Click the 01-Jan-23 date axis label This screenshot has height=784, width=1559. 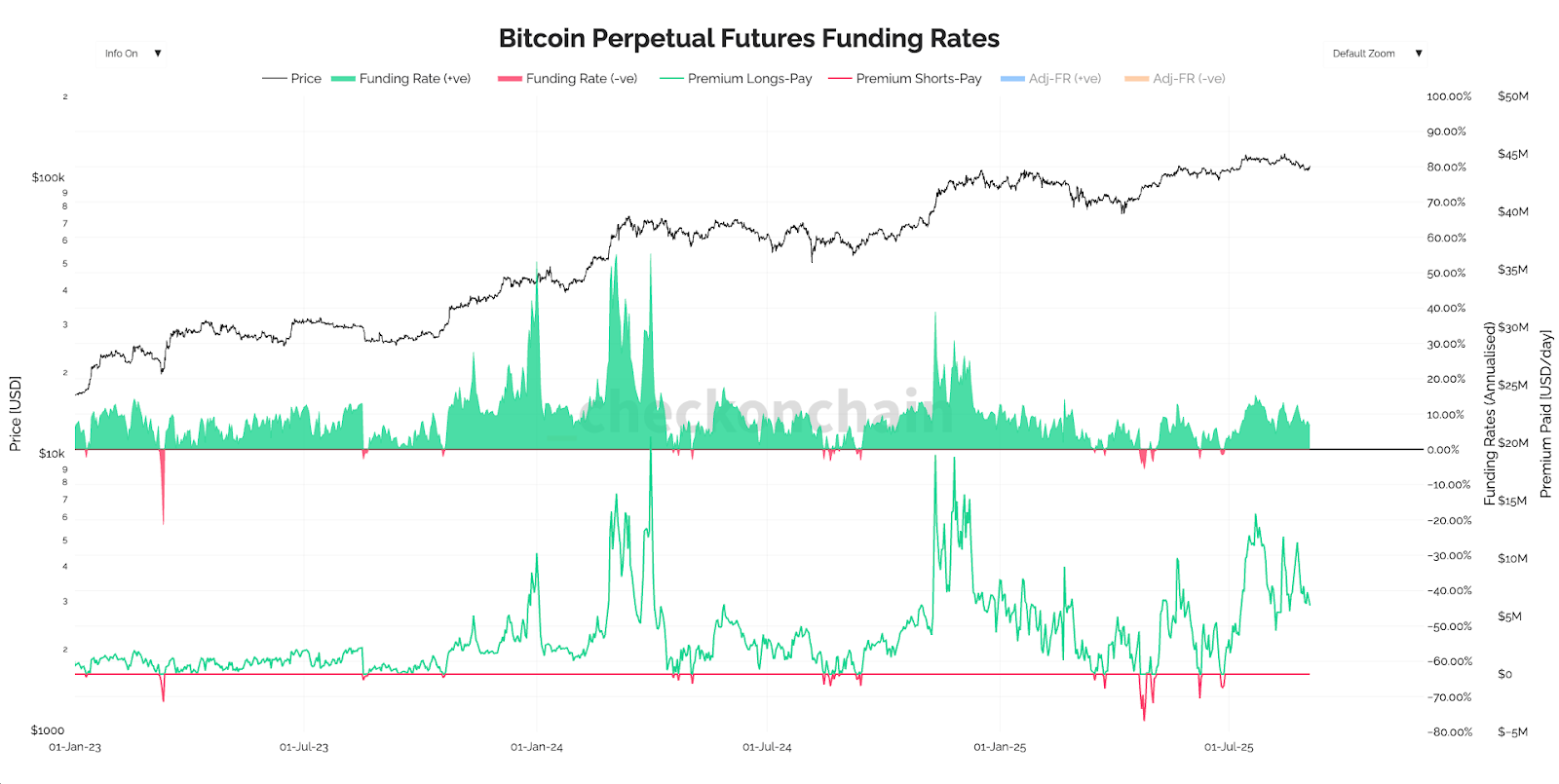[x=75, y=747]
